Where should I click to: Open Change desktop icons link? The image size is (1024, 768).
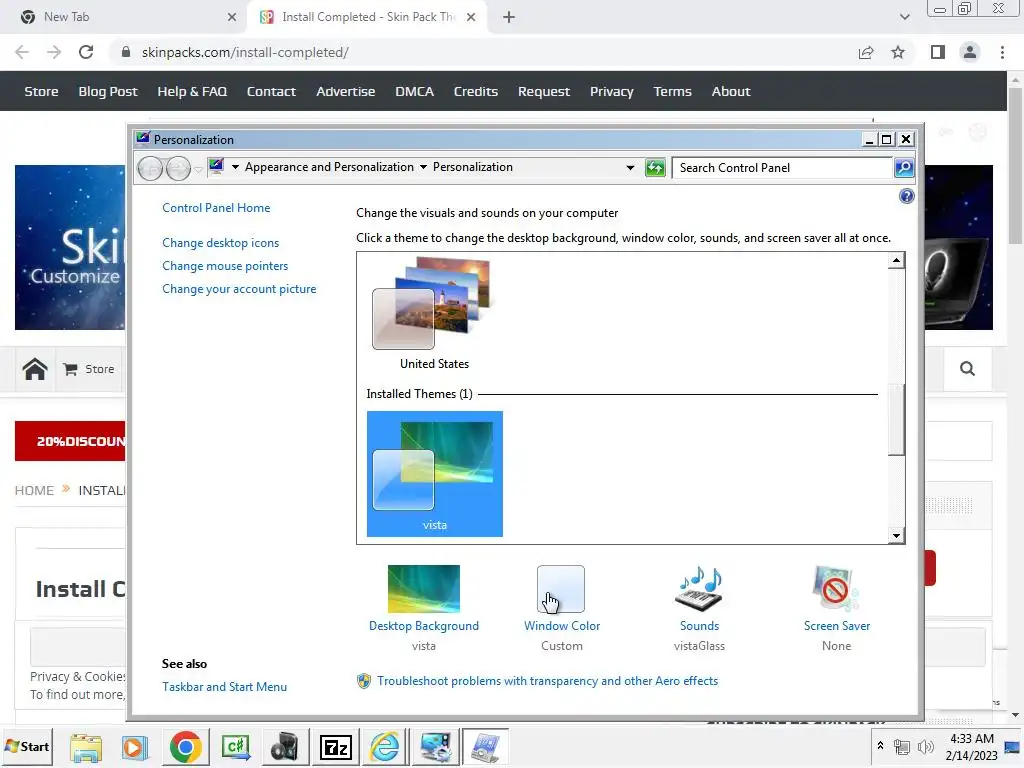[221, 243]
